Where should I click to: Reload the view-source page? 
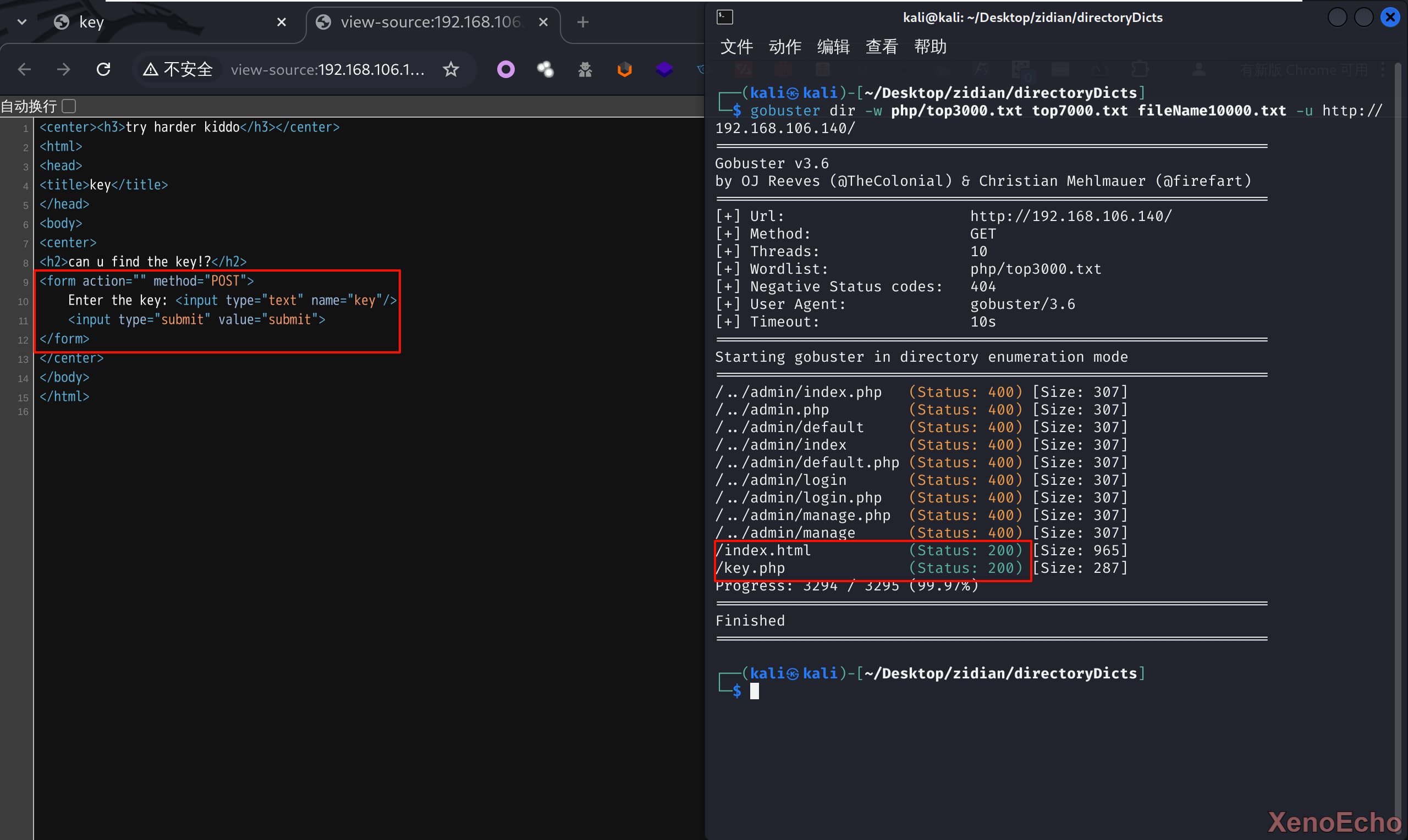tap(103, 70)
